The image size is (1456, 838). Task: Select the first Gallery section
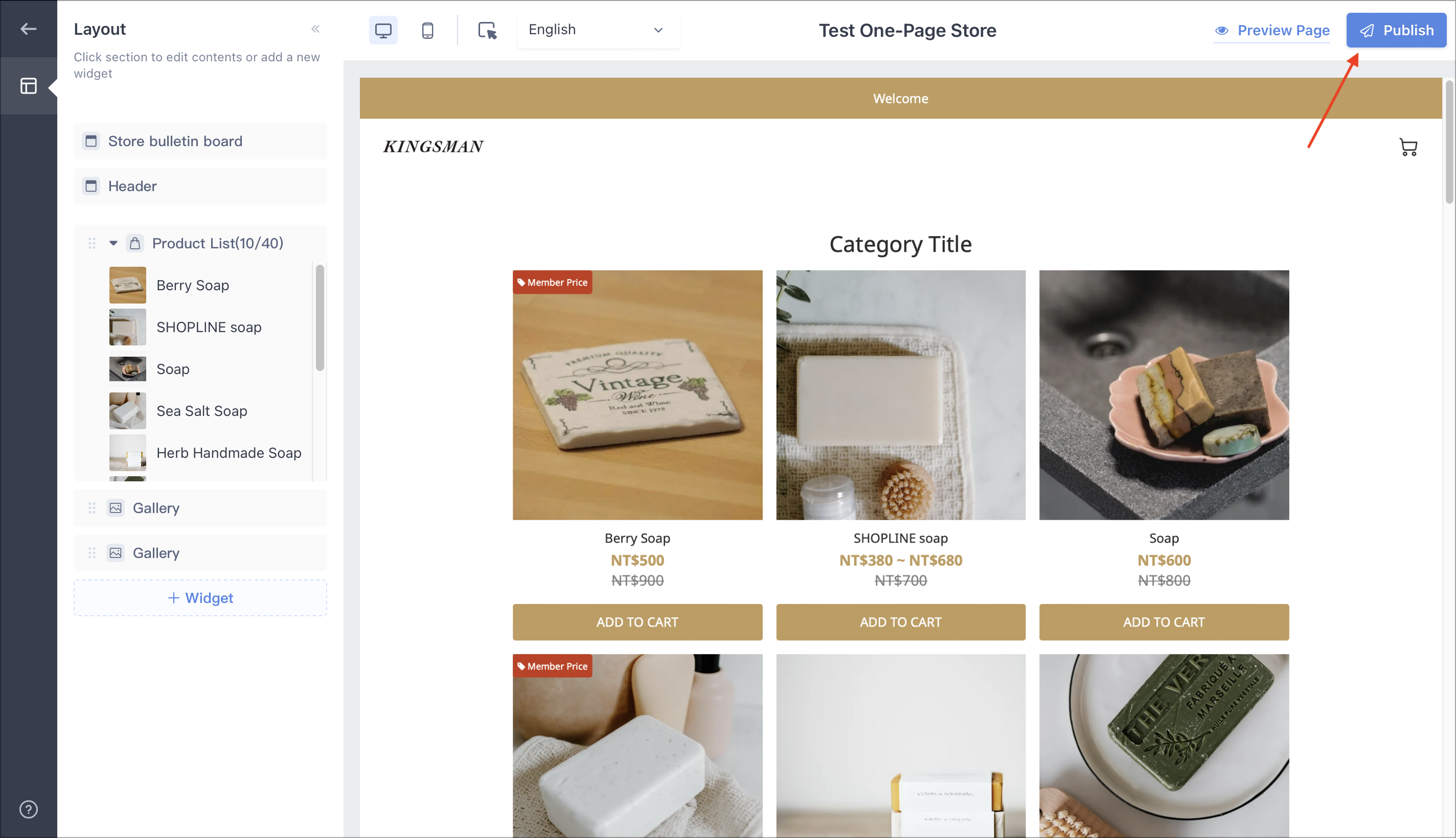[x=200, y=507]
